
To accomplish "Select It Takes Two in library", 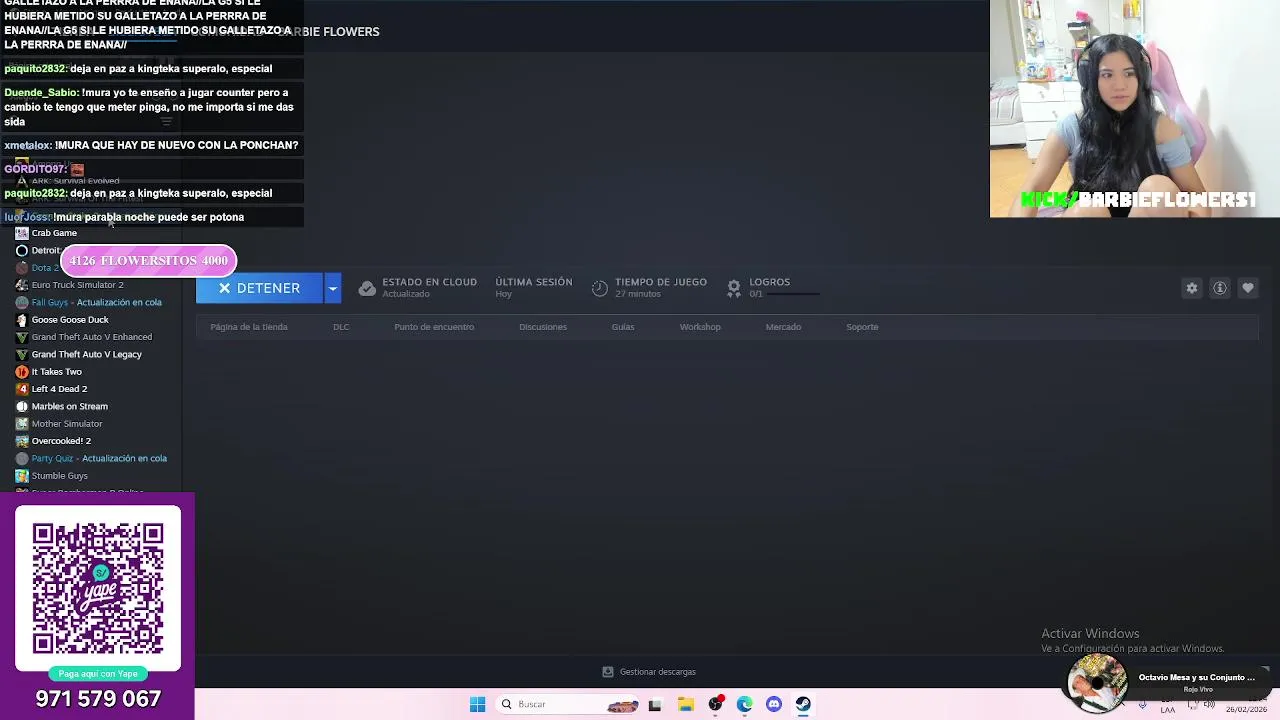I will [x=57, y=372].
